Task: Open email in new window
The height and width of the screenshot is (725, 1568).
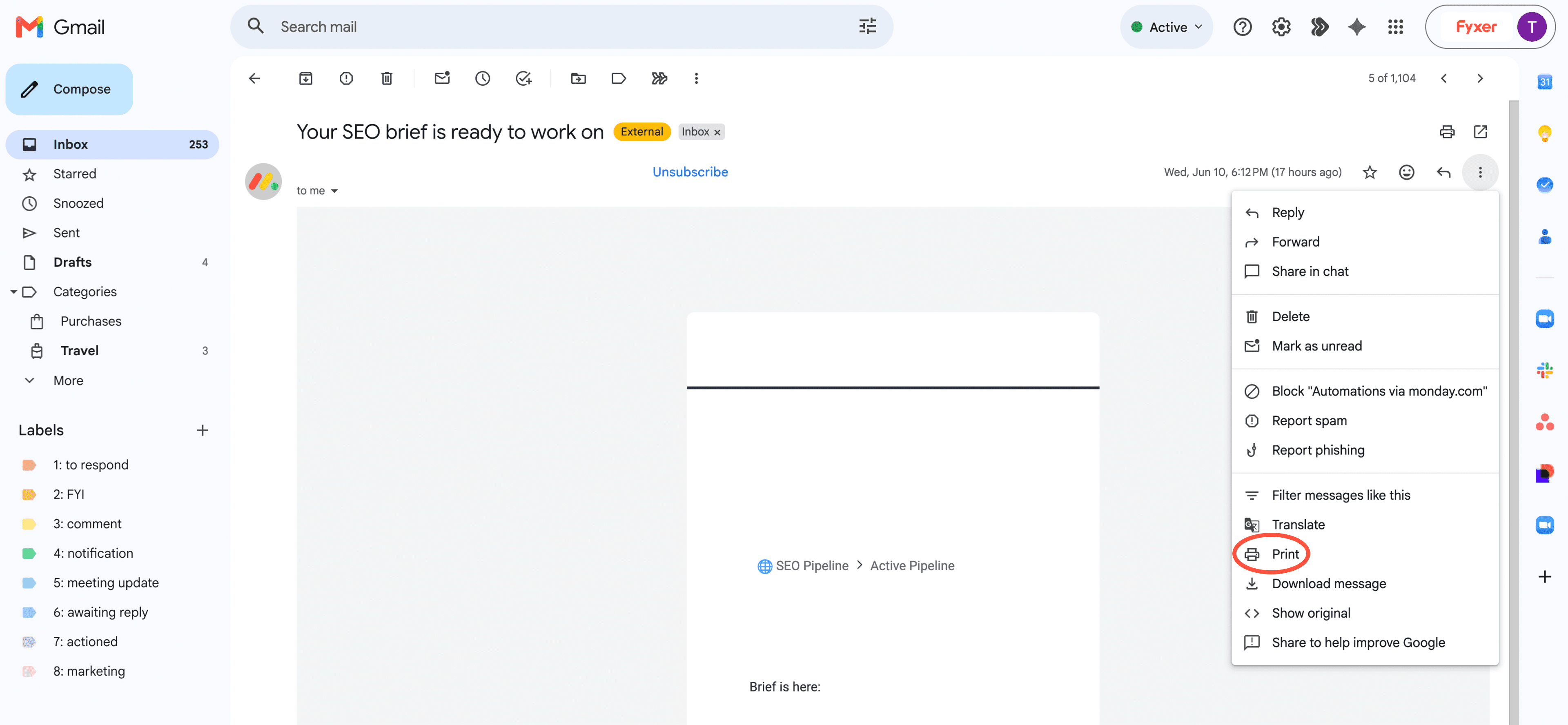Action: coord(1480,131)
